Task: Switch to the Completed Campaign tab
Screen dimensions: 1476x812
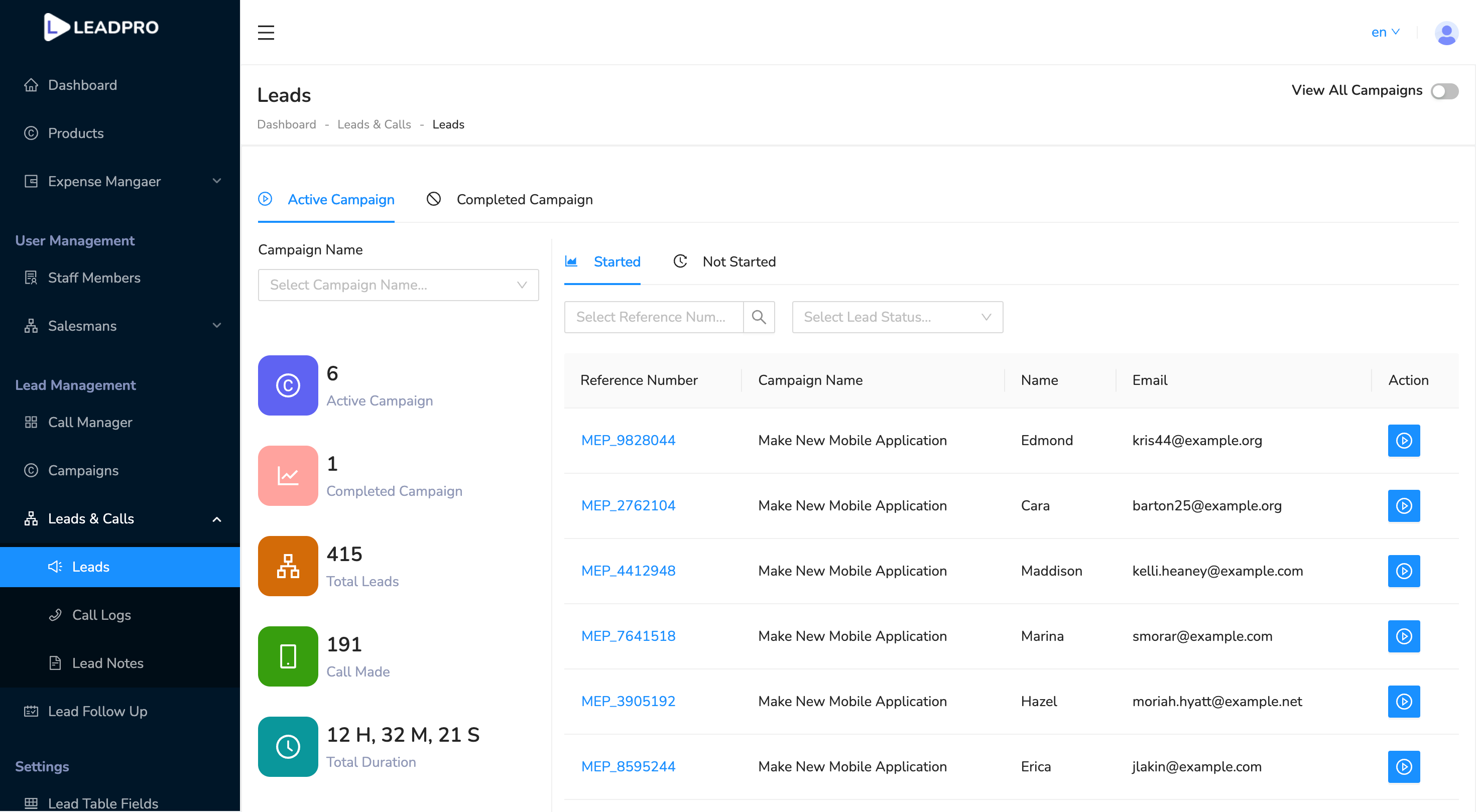Action: [510, 199]
